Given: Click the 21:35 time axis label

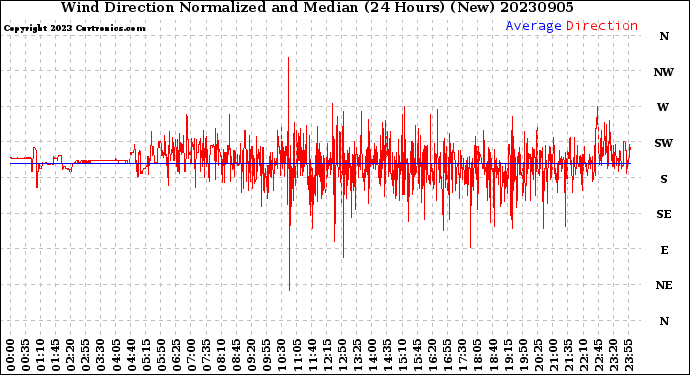Looking at the screenshot, I should point(568,355).
